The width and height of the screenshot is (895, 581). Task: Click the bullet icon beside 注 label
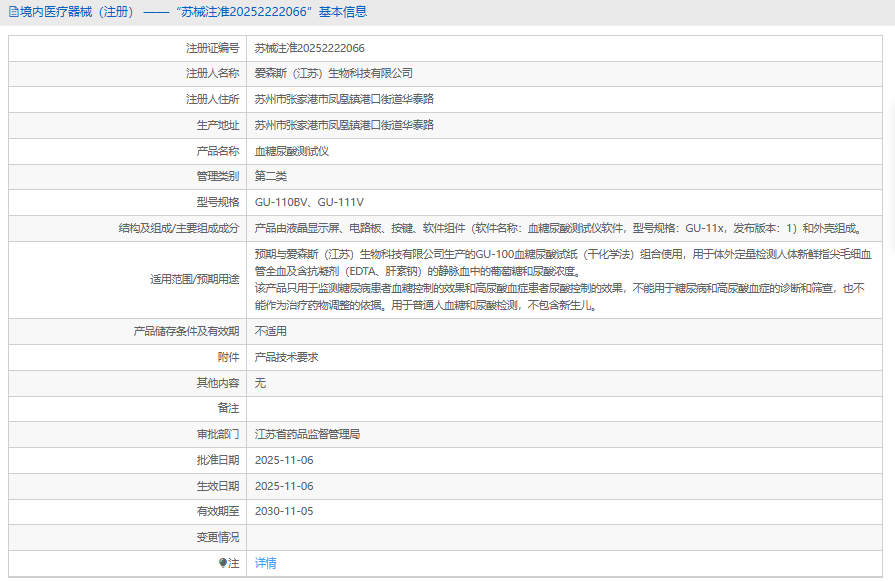[223, 563]
